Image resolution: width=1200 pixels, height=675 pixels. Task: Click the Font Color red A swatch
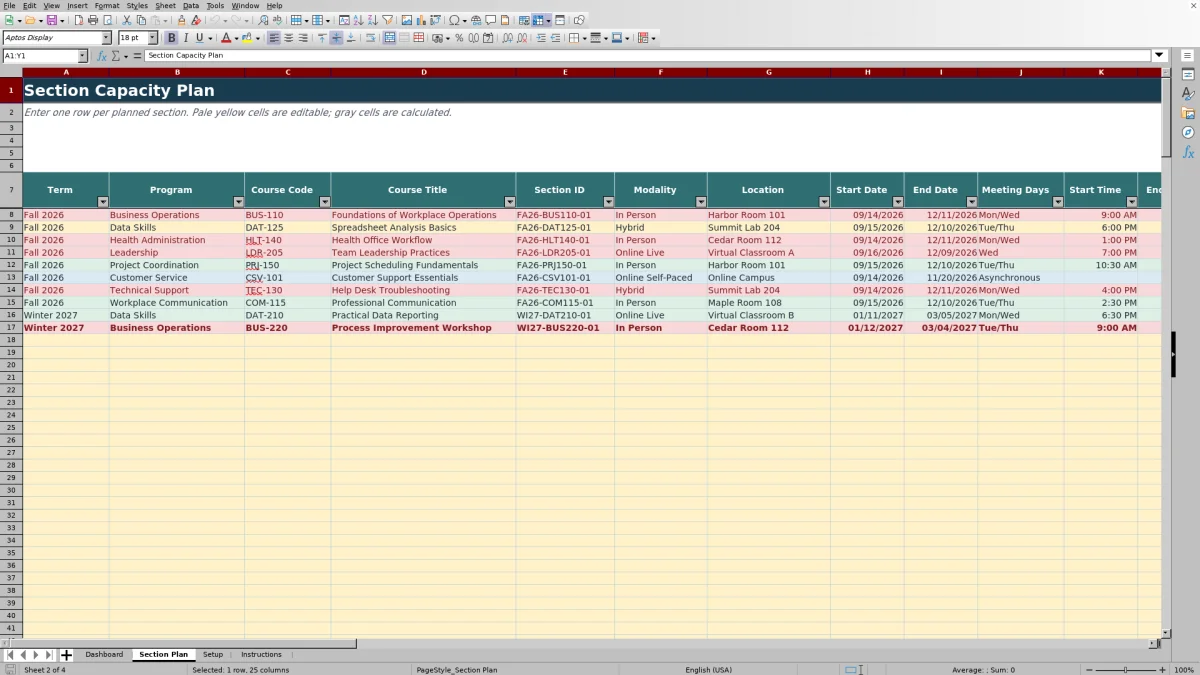click(225, 38)
